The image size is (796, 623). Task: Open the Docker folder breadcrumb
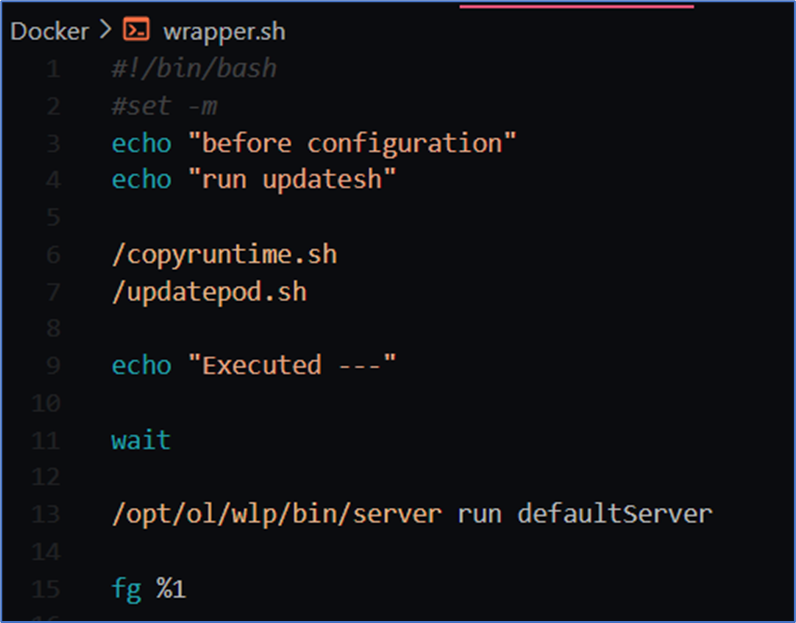(49, 31)
